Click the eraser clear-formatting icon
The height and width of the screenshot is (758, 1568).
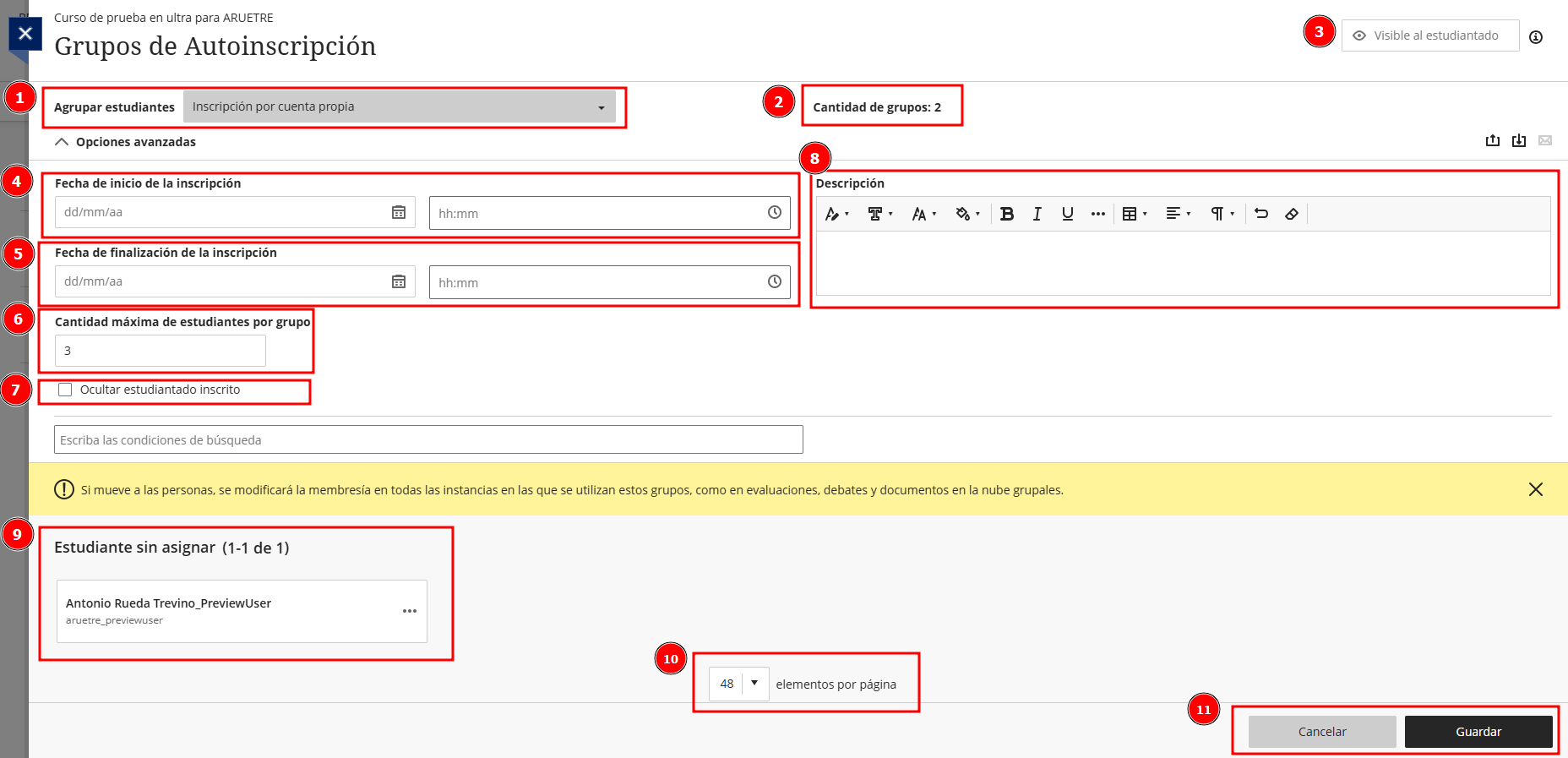click(1291, 214)
